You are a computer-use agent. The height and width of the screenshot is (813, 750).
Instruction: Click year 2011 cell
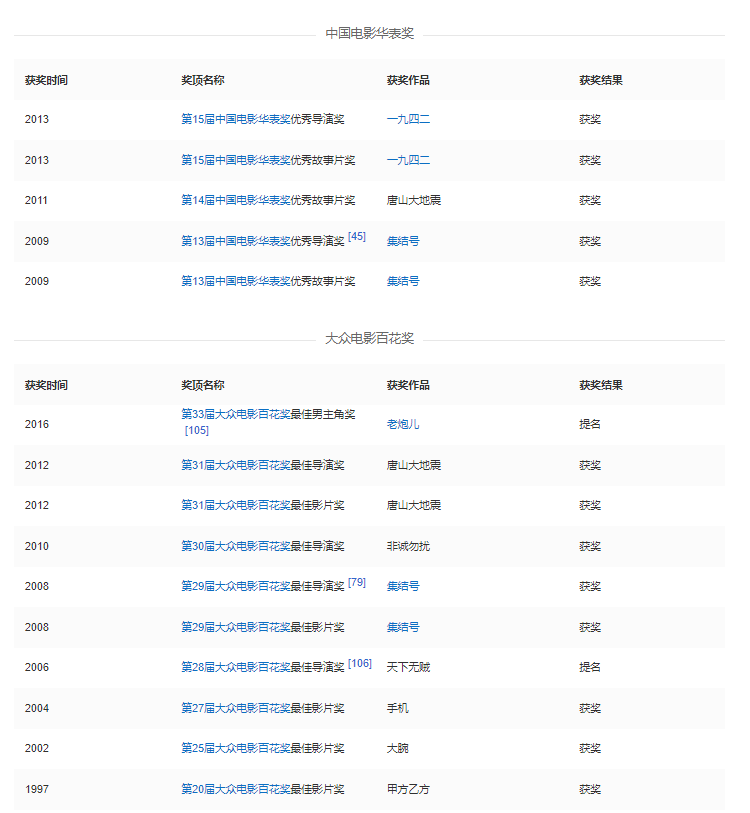(37, 200)
